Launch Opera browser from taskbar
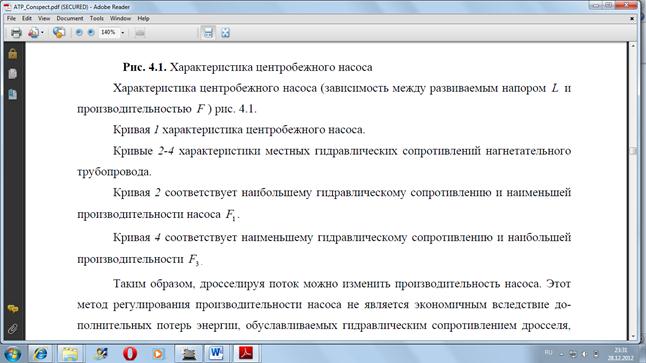Screen dimensions: 646x363 coord(130,354)
